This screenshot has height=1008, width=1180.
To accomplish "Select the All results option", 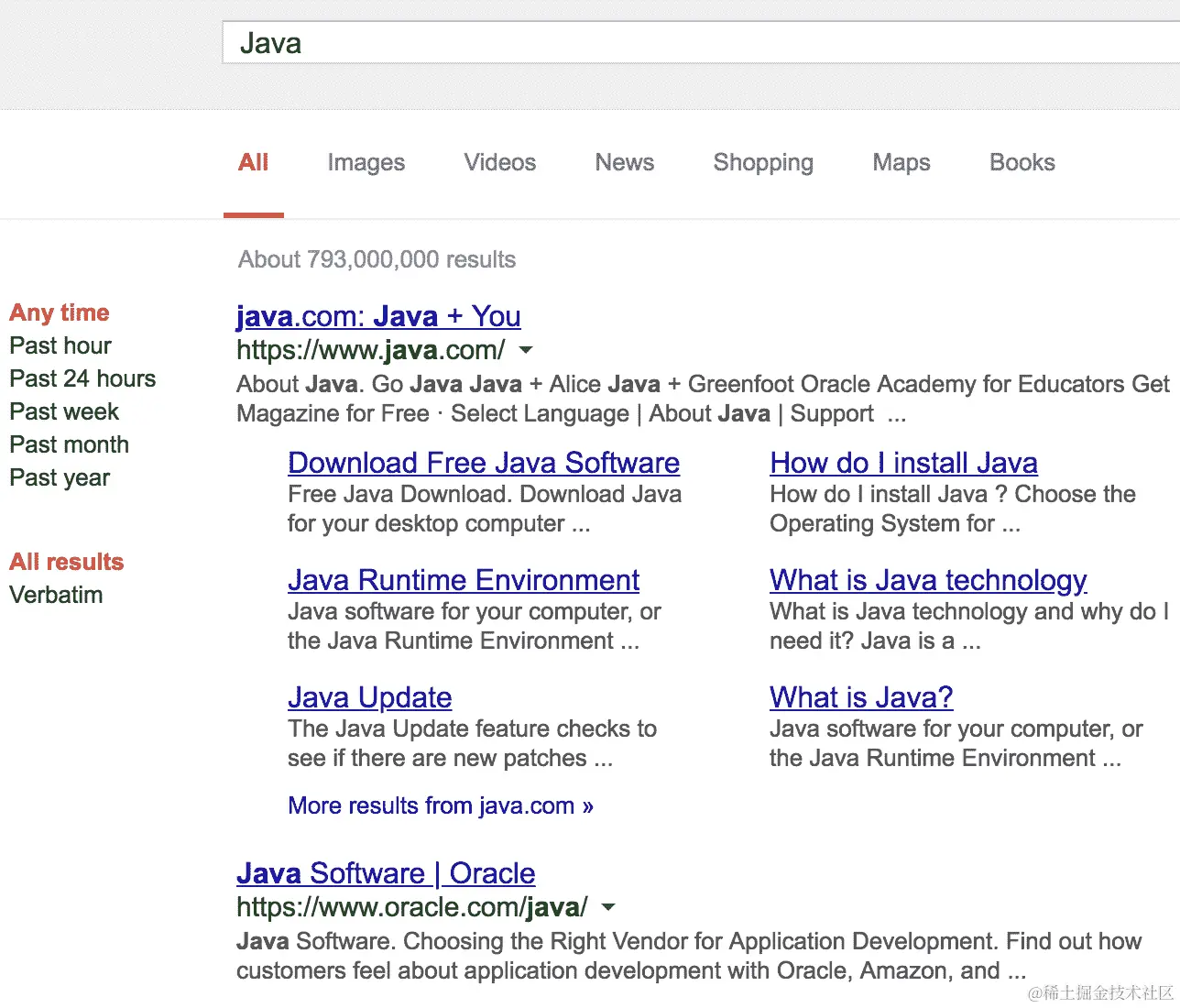I will tap(67, 562).
